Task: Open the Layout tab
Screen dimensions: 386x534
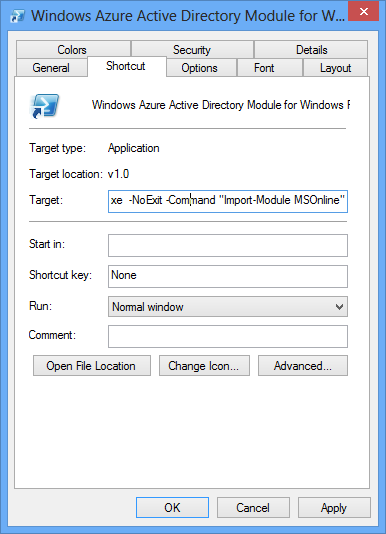Action: point(335,67)
